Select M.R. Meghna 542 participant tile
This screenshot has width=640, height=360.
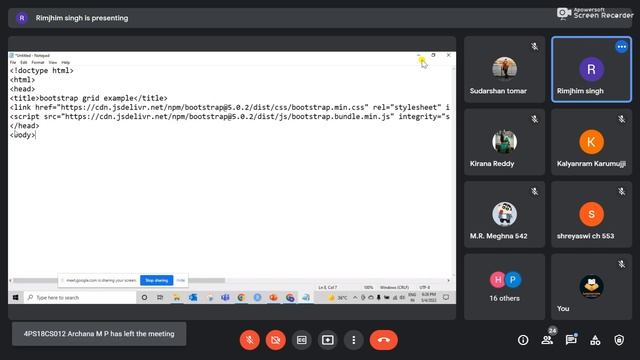(504, 214)
